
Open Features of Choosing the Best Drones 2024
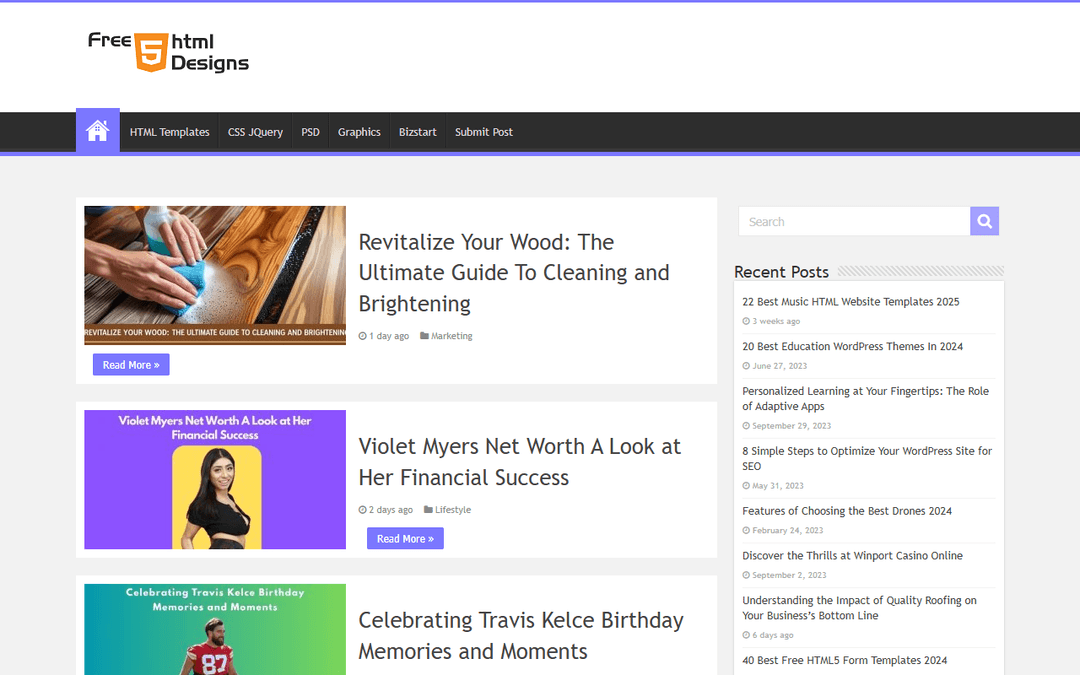click(847, 511)
